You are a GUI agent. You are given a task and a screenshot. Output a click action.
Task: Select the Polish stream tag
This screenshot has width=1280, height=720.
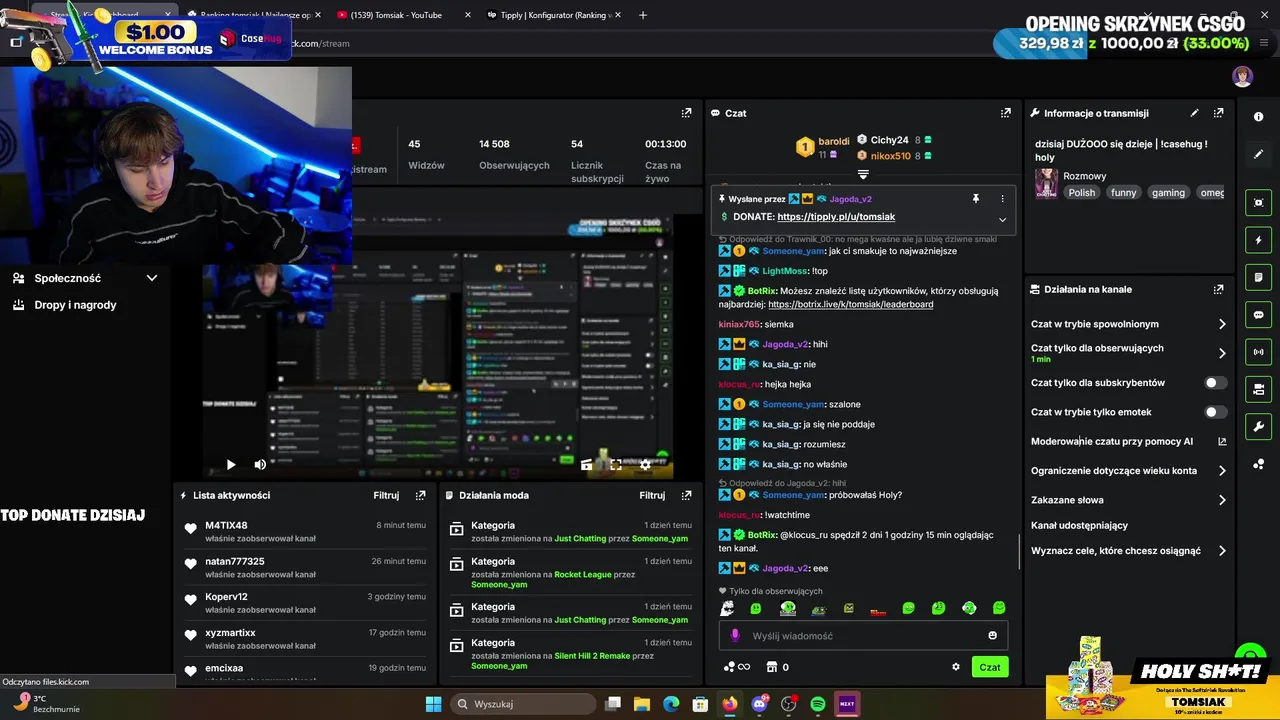point(1082,193)
